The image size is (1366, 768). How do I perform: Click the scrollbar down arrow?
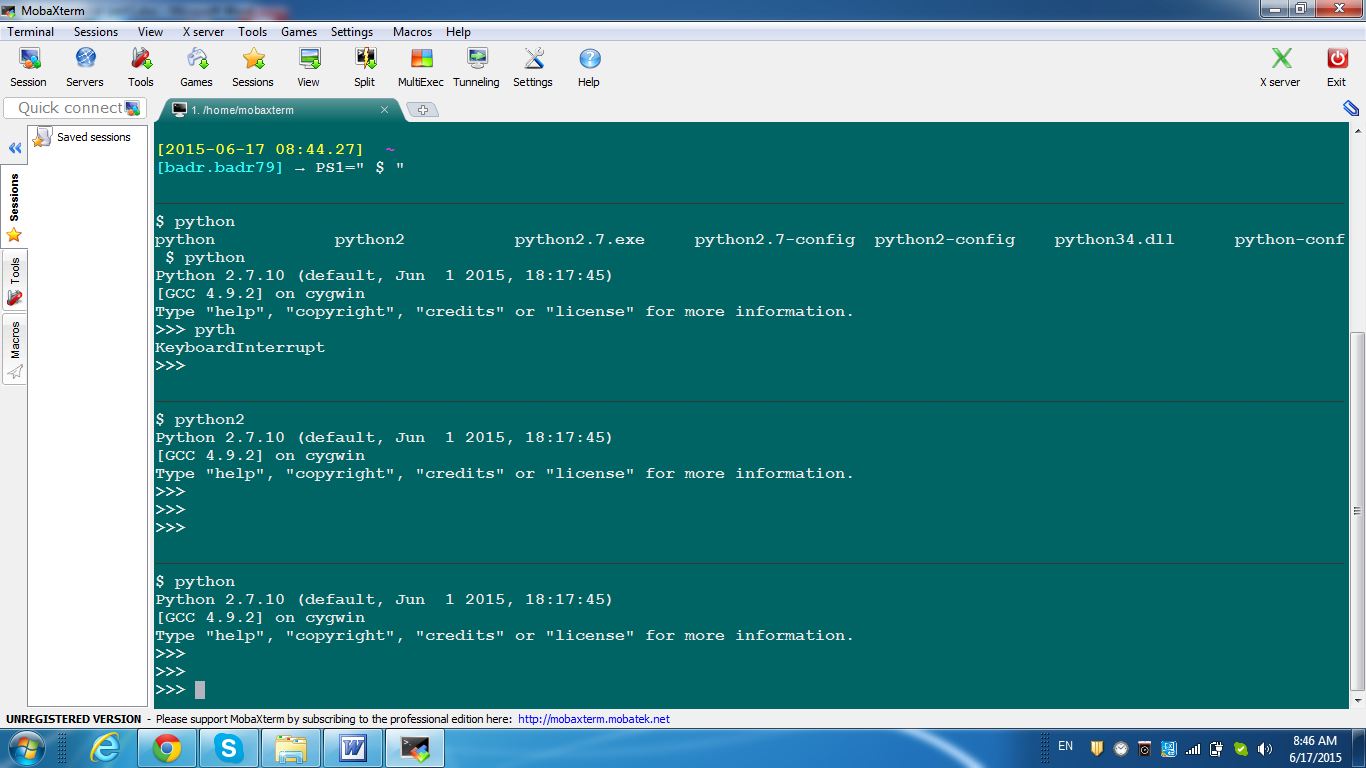[x=1357, y=701]
